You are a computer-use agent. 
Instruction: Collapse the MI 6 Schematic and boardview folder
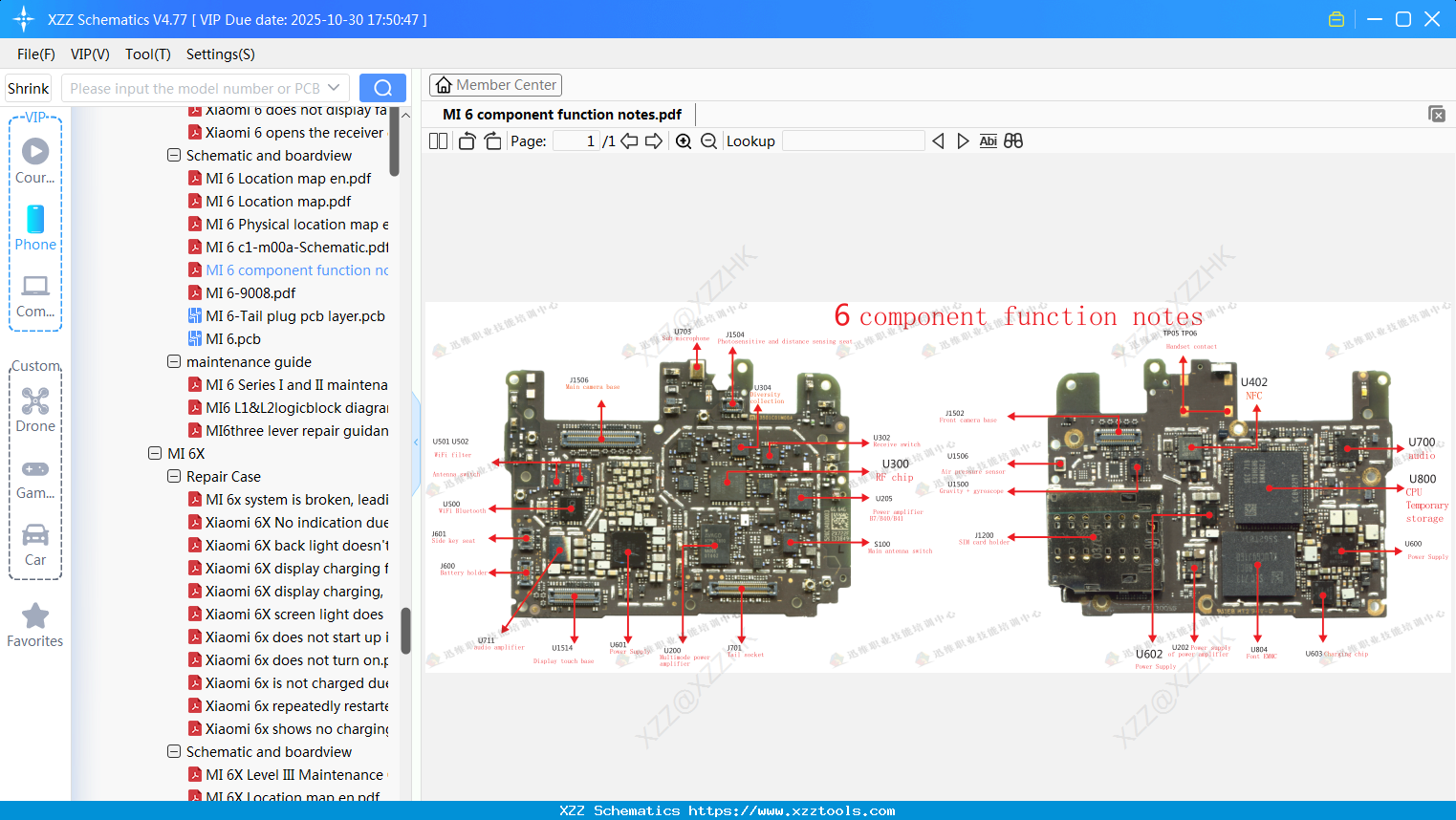(174, 155)
